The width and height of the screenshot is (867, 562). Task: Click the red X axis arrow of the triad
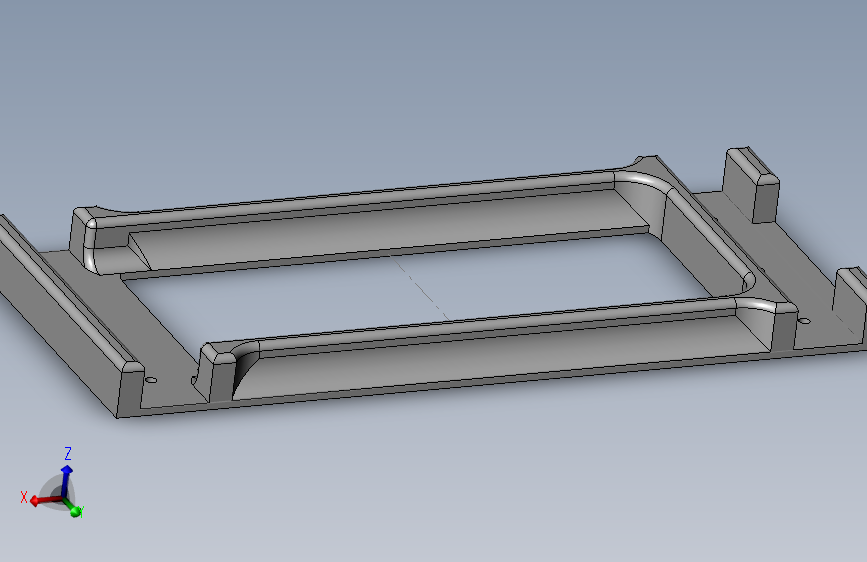click(x=45, y=501)
